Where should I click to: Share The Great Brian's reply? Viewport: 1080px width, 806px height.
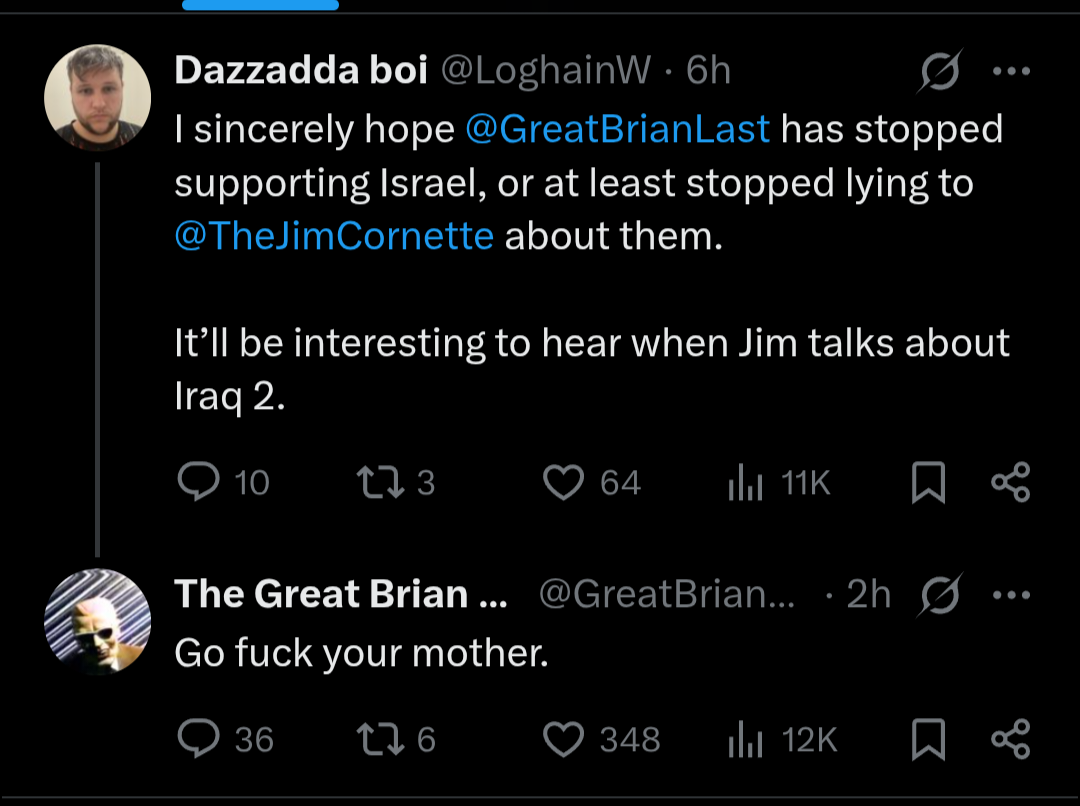tap(1010, 739)
